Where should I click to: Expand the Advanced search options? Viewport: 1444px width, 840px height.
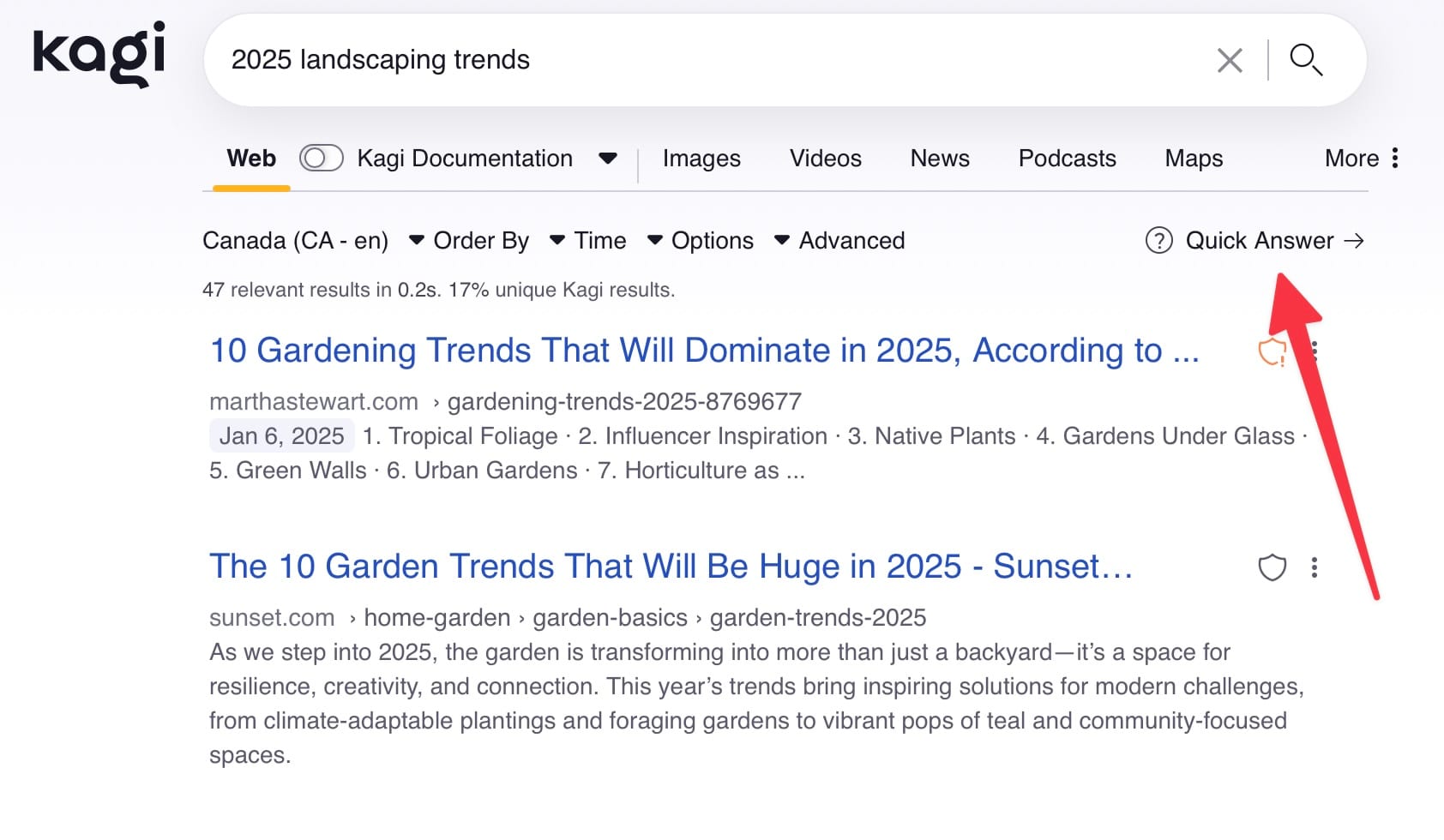(x=851, y=241)
